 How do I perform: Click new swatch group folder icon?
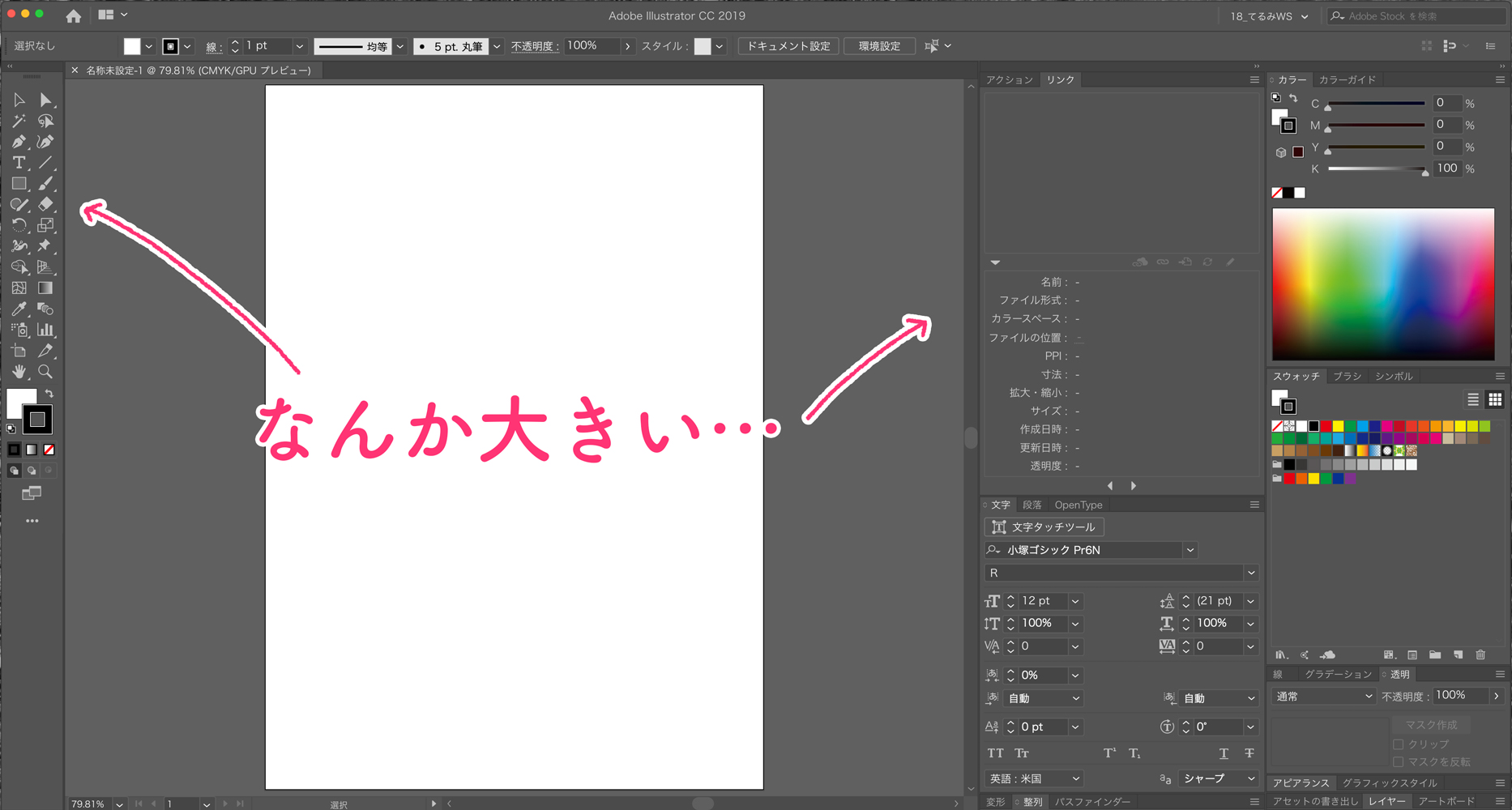1435,654
